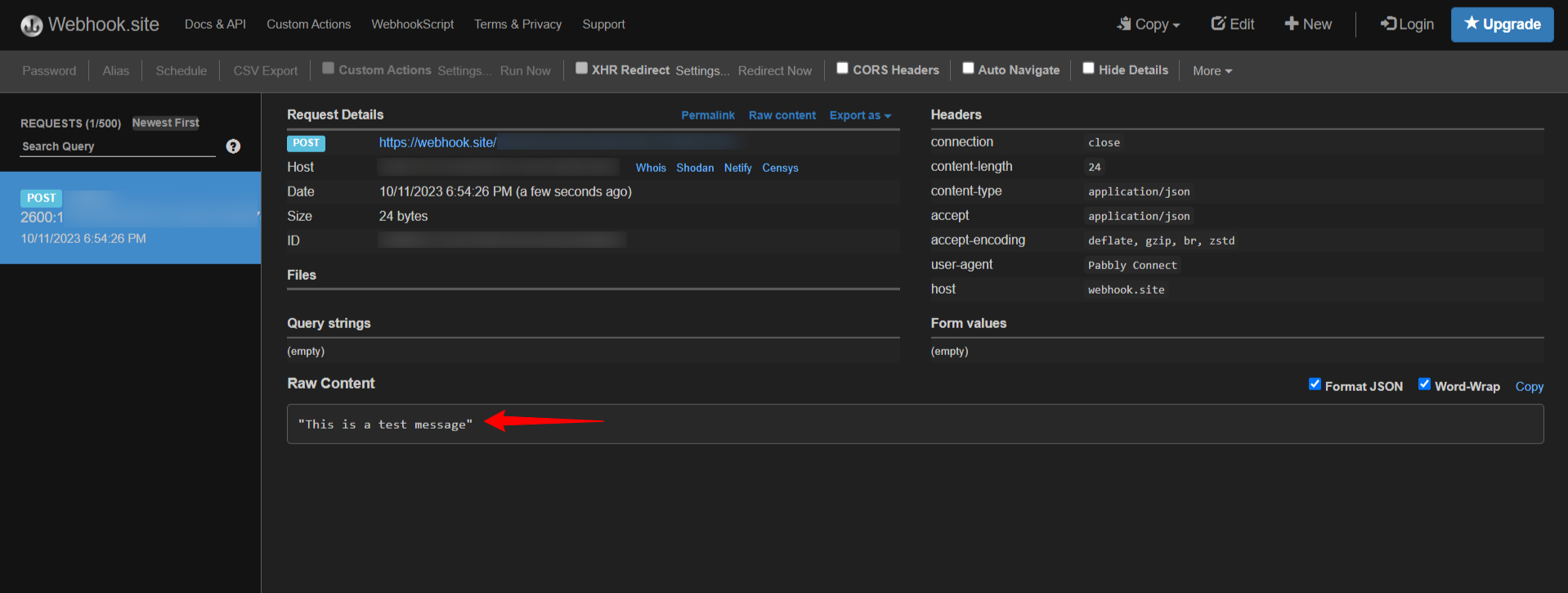This screenshot has width=1568, height=593.
Task: Open the search query help icon
Action: (x=233, y=146)
